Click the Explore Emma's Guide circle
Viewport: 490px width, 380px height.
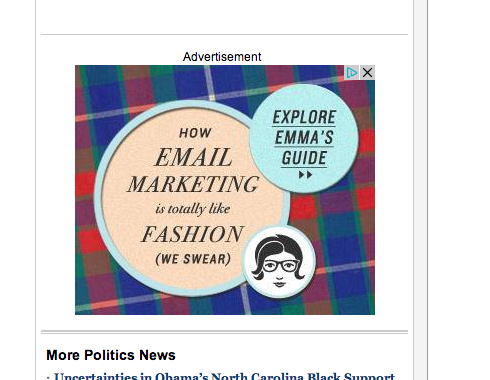pyautogui.click(x=304, y=138)
